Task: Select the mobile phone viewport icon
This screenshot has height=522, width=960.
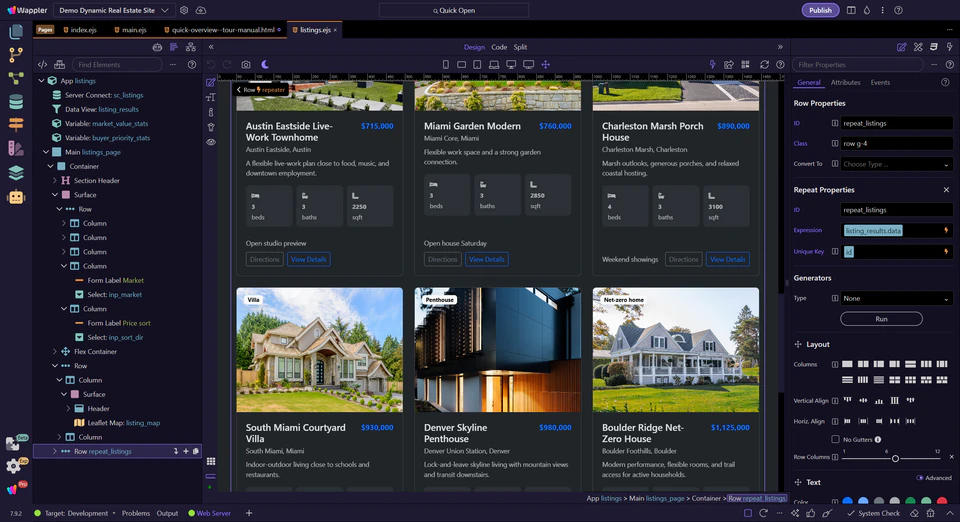Action: pyautogui.click(x=445, y=64)
